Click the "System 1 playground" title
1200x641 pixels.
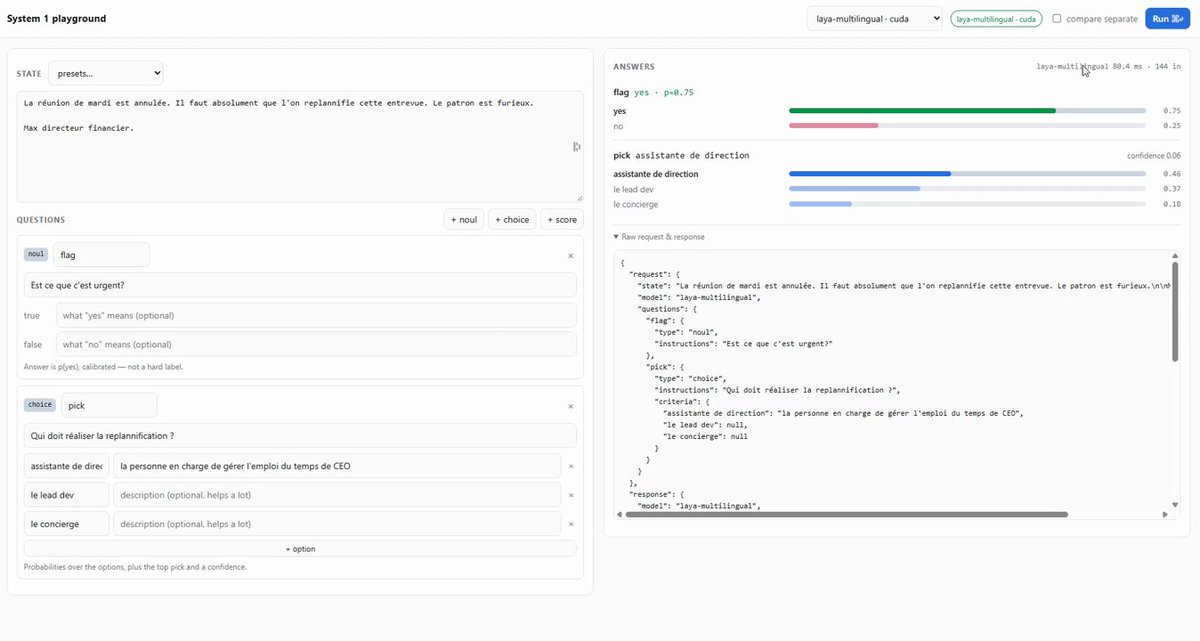pos(56,19)
